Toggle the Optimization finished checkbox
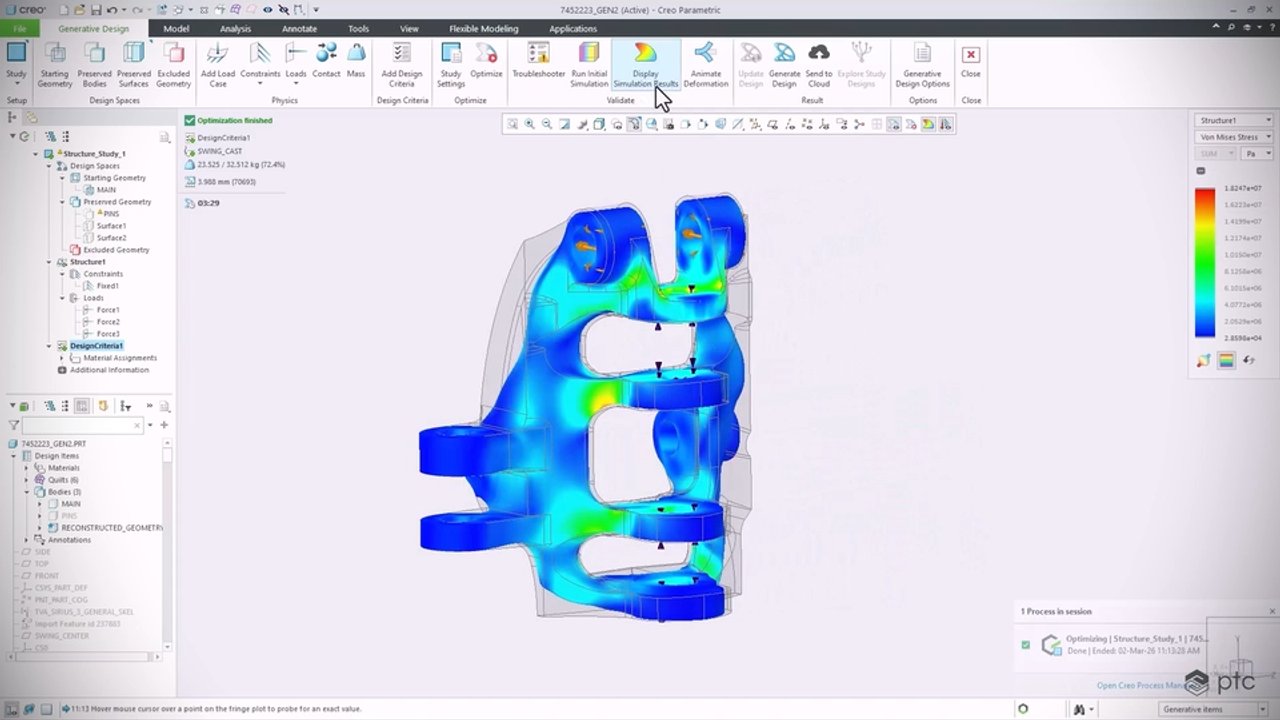 (x=189, y=120)
